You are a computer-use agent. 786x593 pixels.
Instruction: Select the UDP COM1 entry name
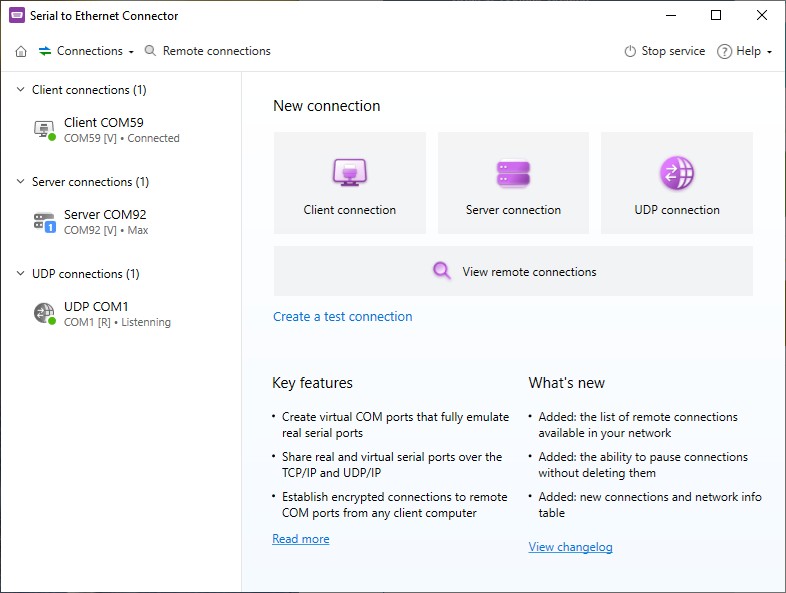[96, 306]
